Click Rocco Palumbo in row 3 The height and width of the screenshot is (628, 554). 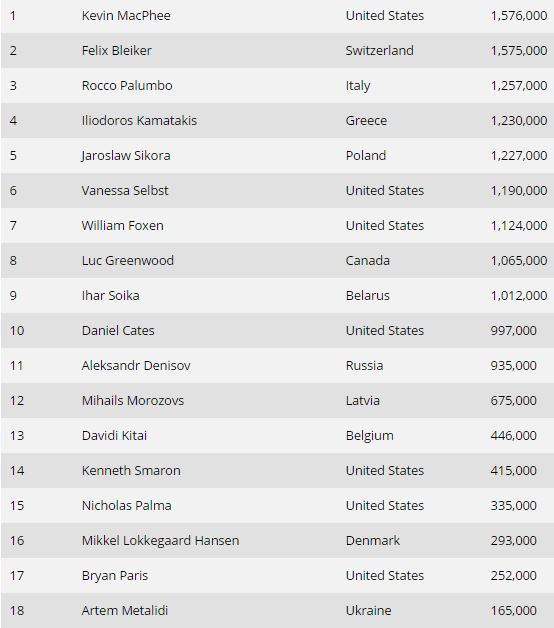pyautogui.click(x=127, y=86)
